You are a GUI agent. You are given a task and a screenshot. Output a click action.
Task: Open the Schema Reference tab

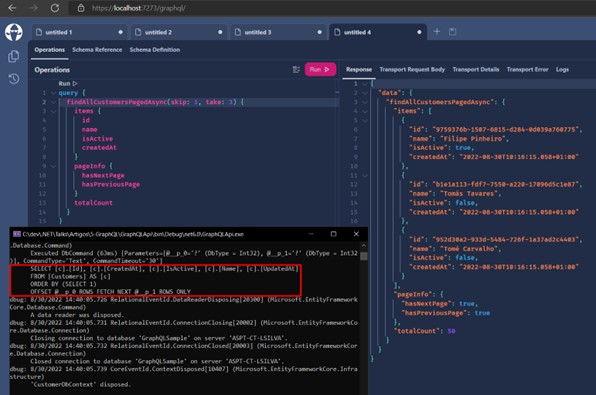(x=97, y=50)
